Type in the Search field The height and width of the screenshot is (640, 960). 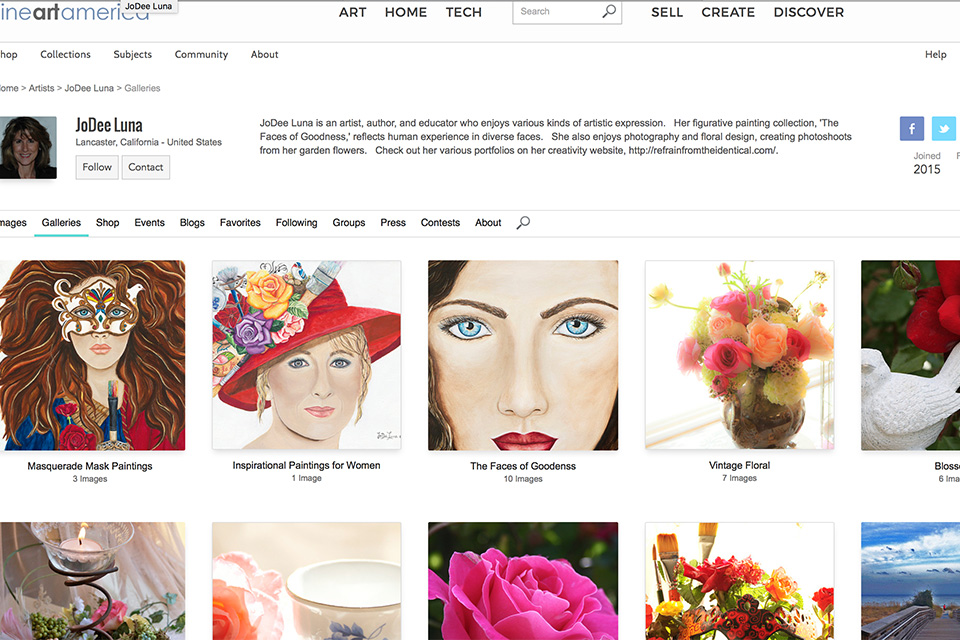(556, 12)
